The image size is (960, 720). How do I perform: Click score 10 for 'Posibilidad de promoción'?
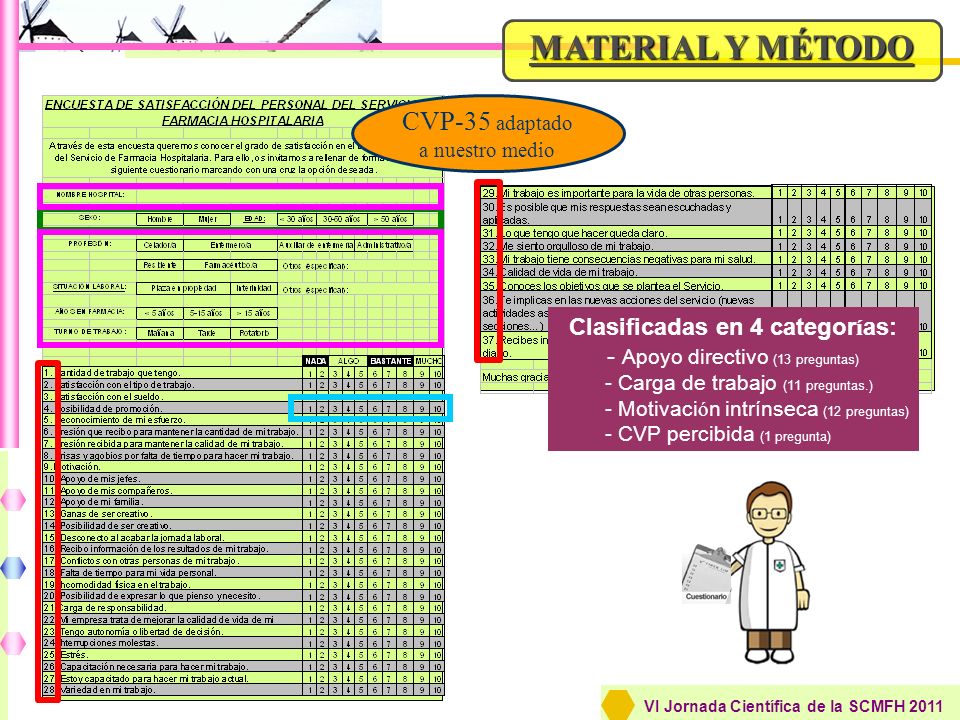[x=437, y=408]
